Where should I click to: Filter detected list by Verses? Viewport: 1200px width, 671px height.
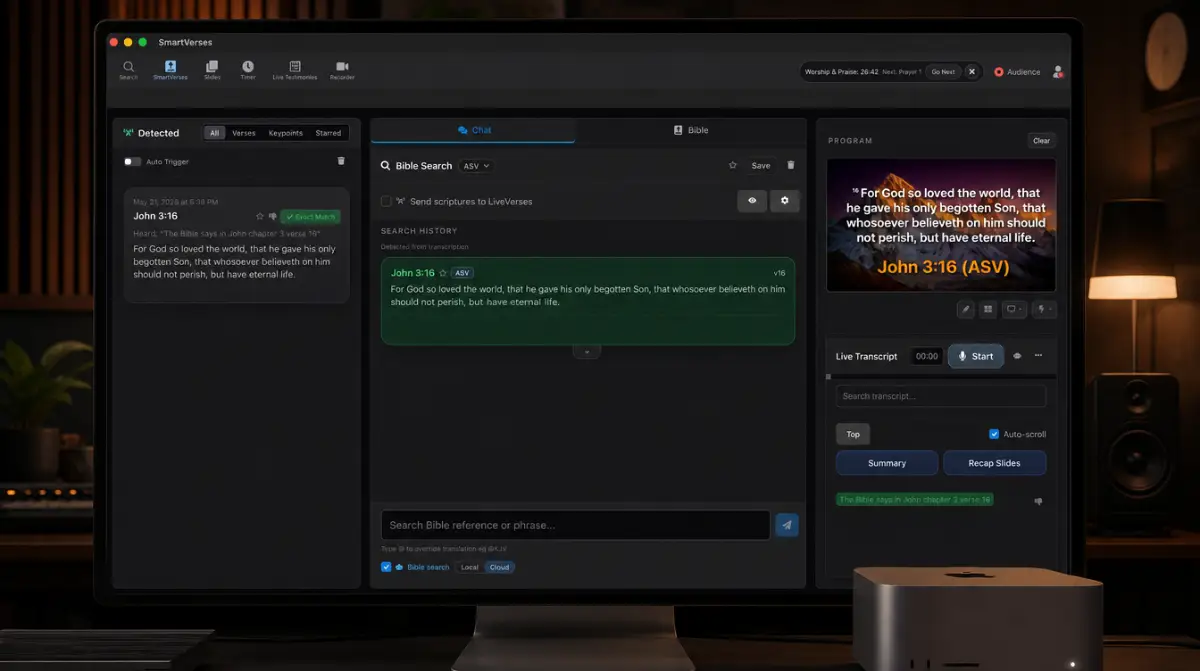point(244,133)
